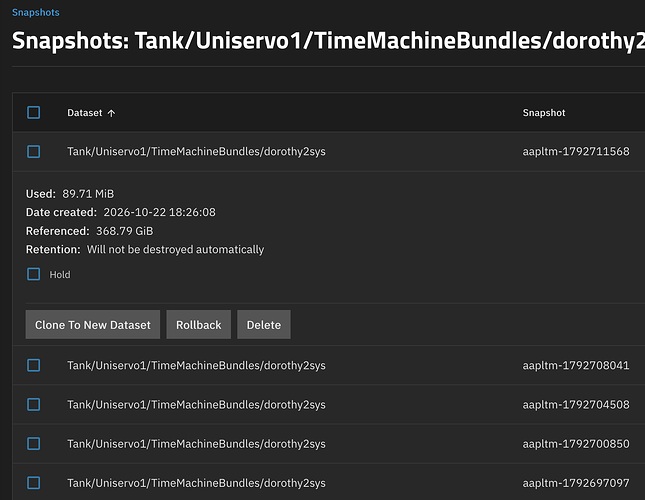
Task: Click the page title Snapshots heading
Action: (328, 41)
